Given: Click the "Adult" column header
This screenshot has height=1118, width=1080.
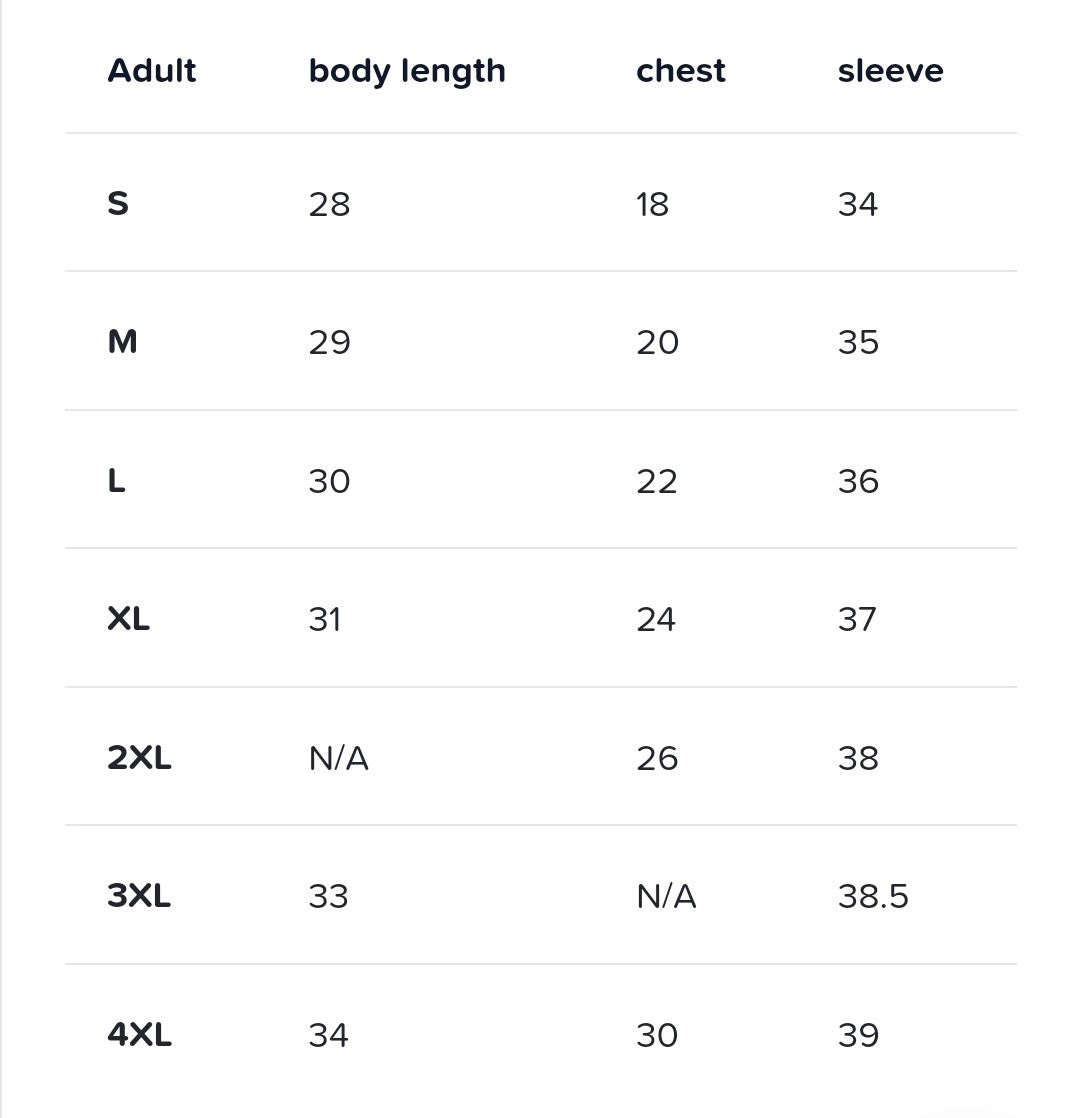Looking at the screenshot, I should coord(152,71).
